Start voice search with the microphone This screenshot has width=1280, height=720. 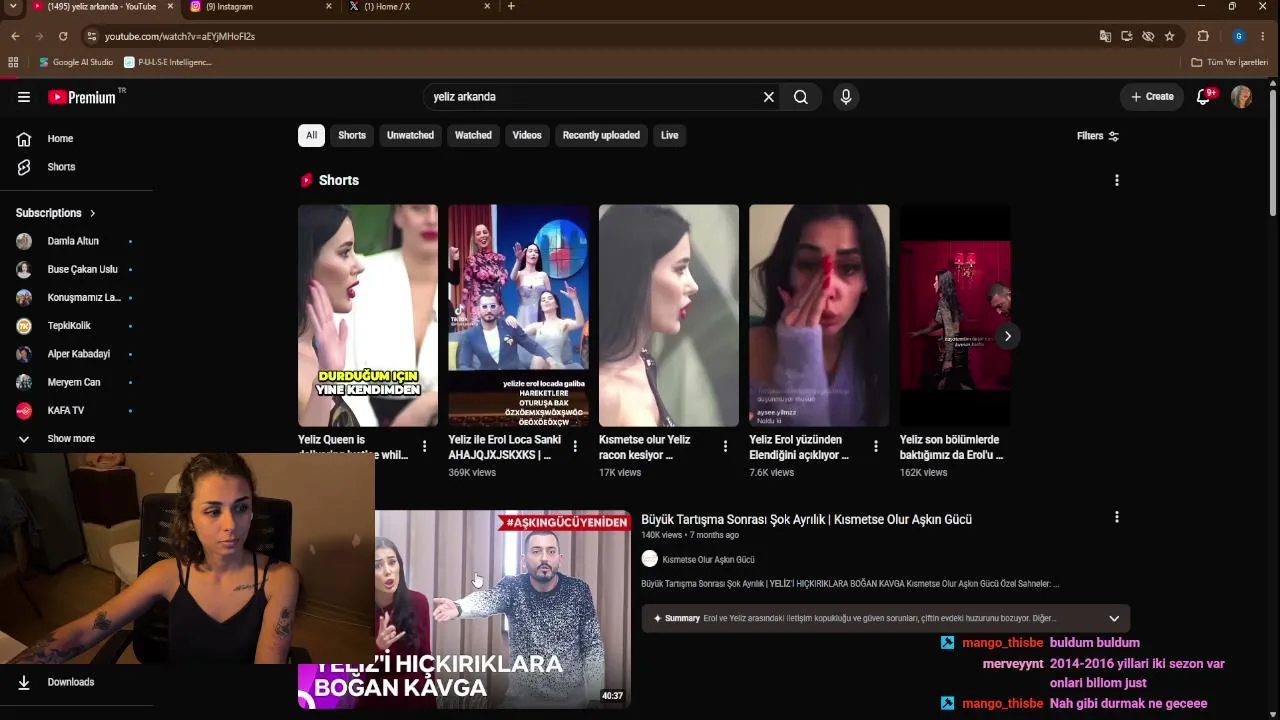pyautogui.click(x=846, y=97)
